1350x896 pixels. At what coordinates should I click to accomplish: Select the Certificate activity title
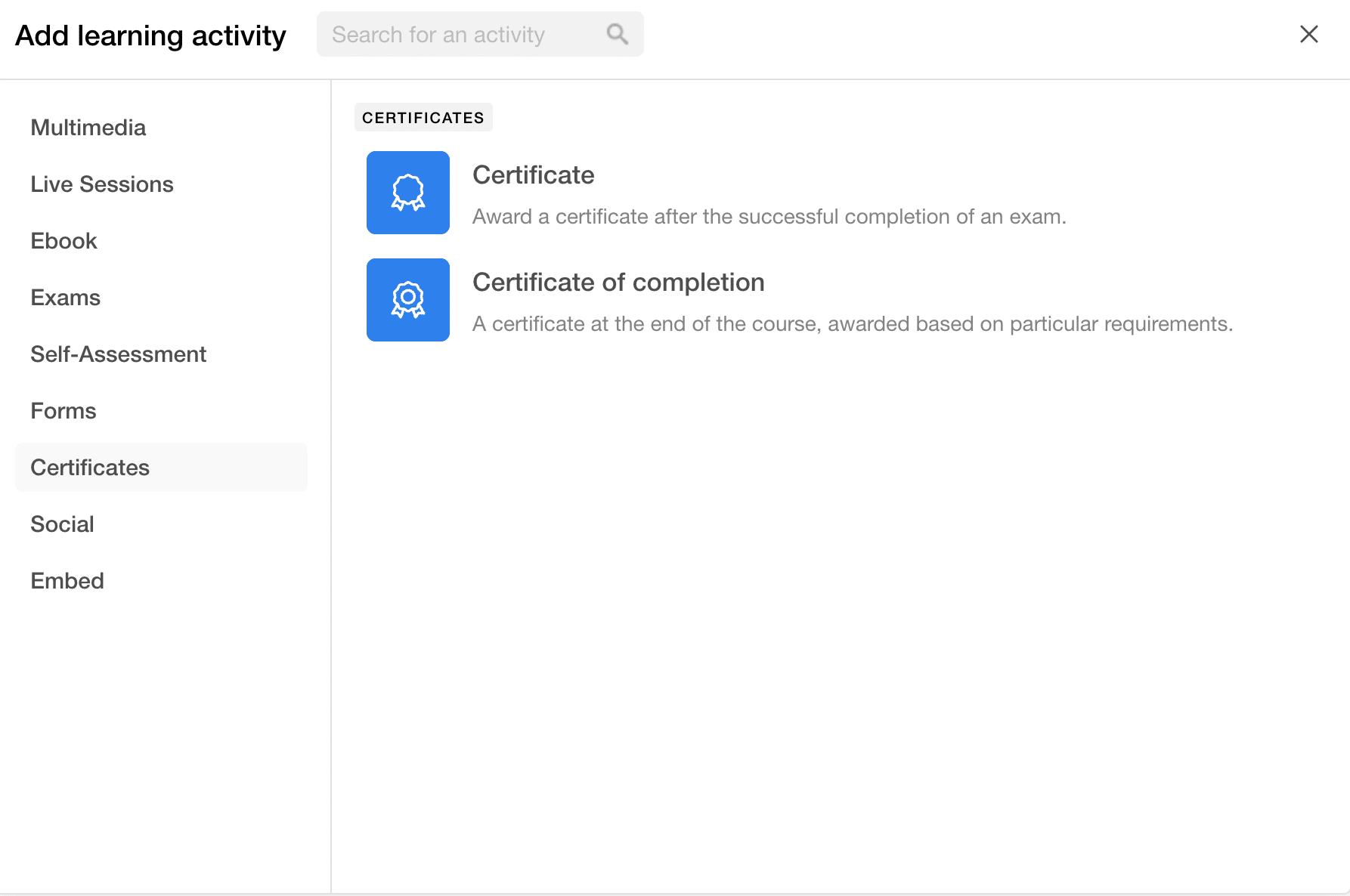(x=533, y=175)
